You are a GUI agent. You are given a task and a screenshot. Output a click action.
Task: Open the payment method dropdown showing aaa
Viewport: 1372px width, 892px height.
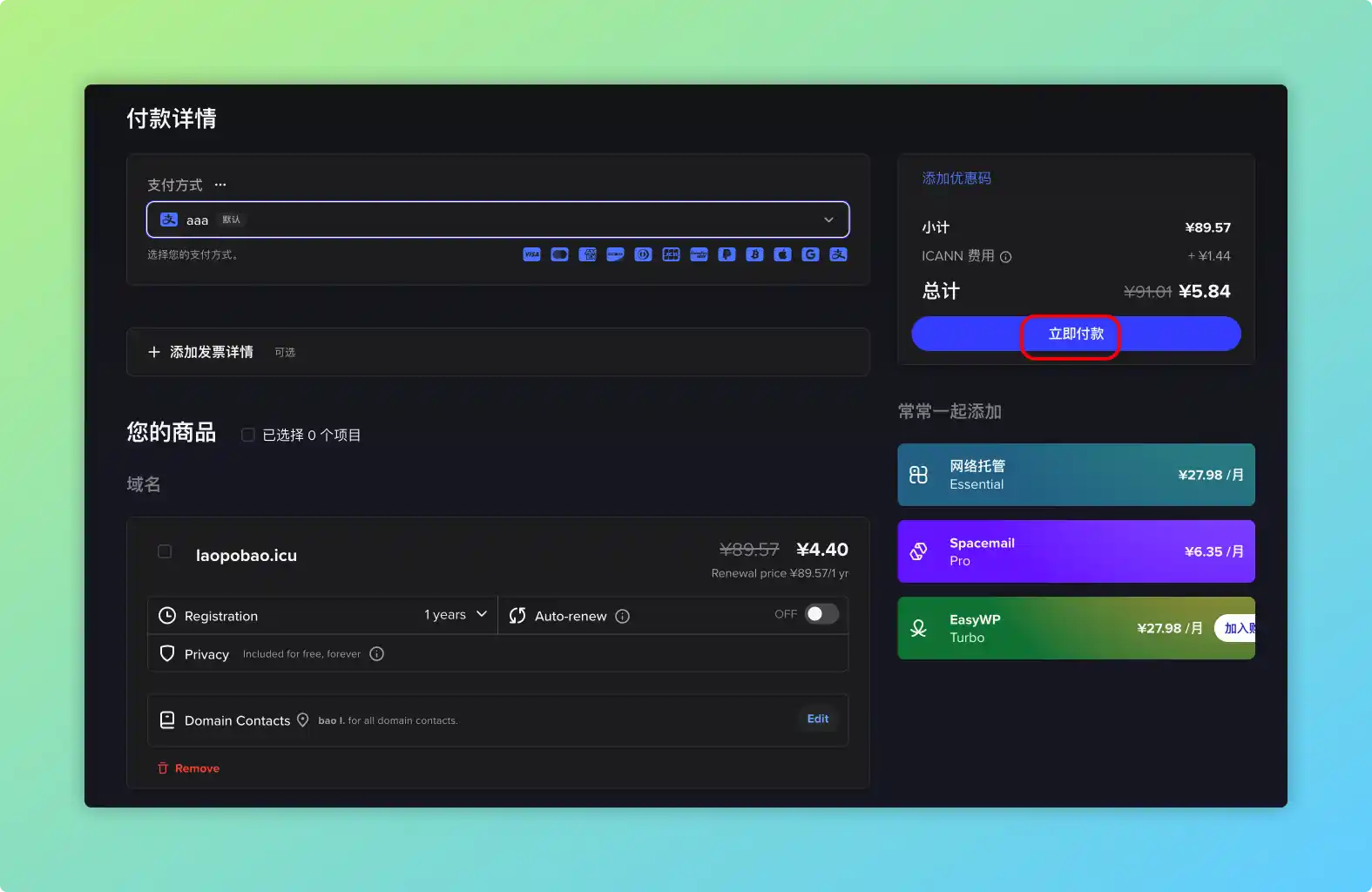tap(497, 220)
